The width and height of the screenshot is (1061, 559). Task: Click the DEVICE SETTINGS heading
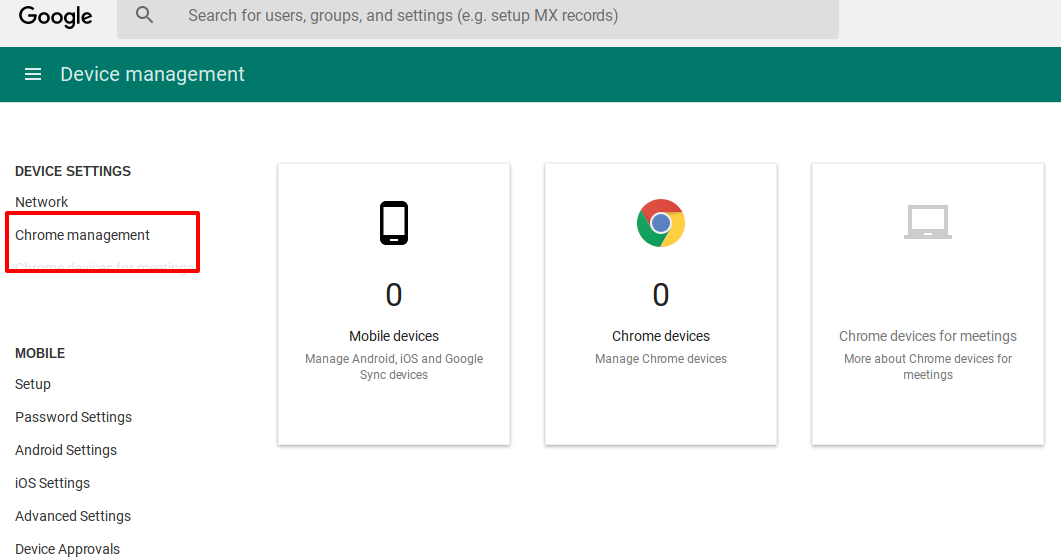click(72, 171)
